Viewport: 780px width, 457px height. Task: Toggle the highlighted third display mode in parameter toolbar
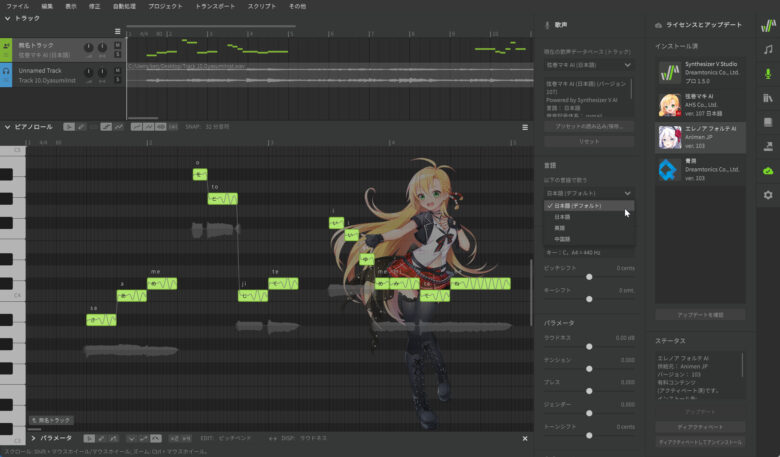156,438
